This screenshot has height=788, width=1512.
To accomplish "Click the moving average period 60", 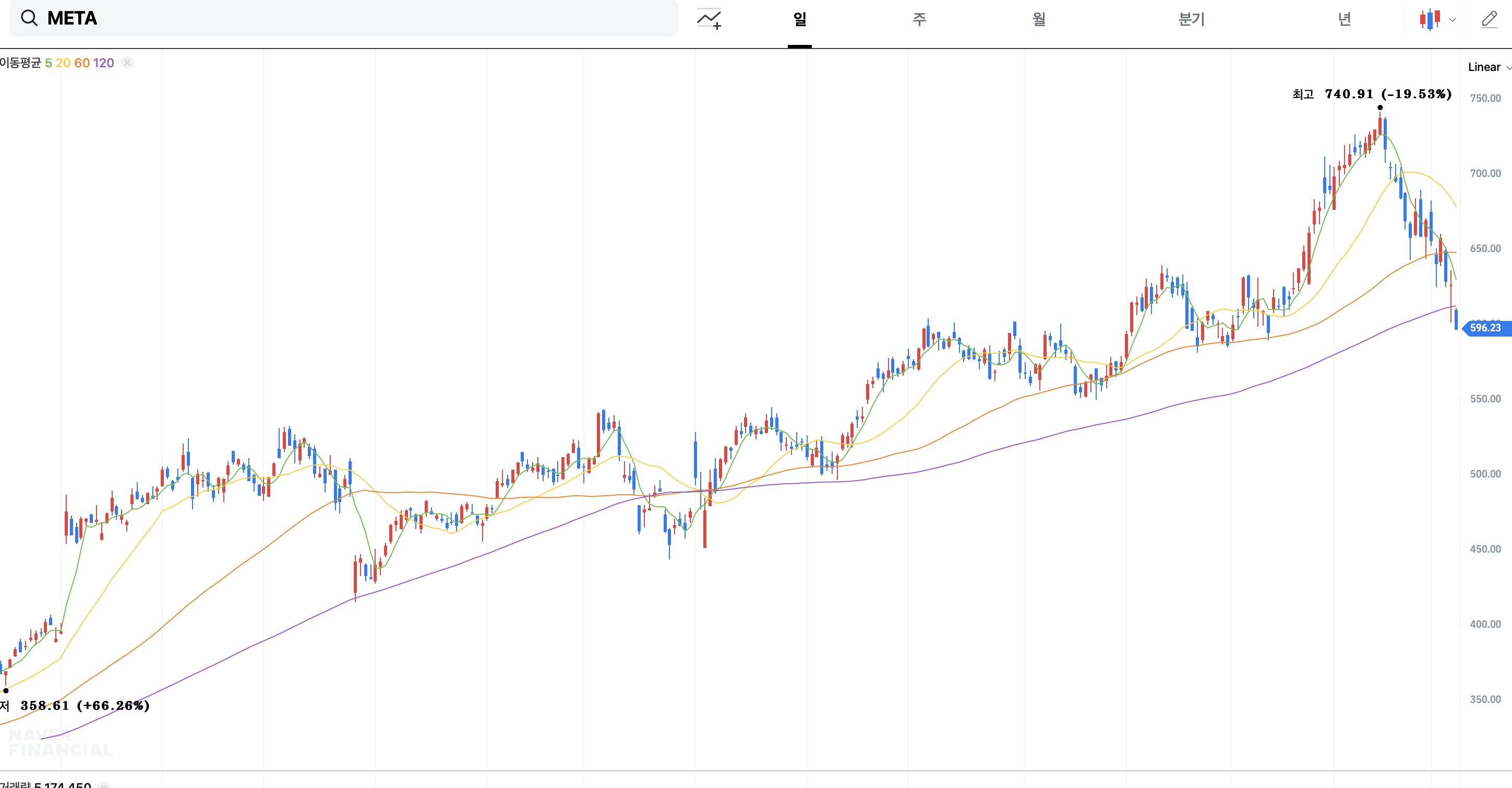I will (82, 63).
